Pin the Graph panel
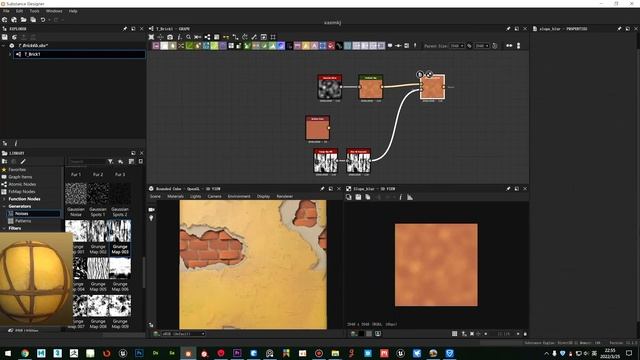The image size is (640, 360). tap(508, 29)
